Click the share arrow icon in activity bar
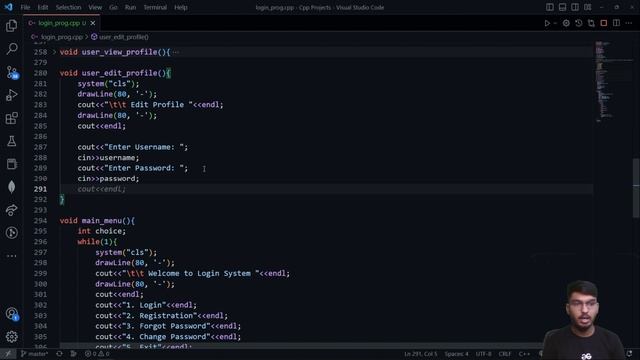This screenshot has height=360, width=640. coord(11,210)
